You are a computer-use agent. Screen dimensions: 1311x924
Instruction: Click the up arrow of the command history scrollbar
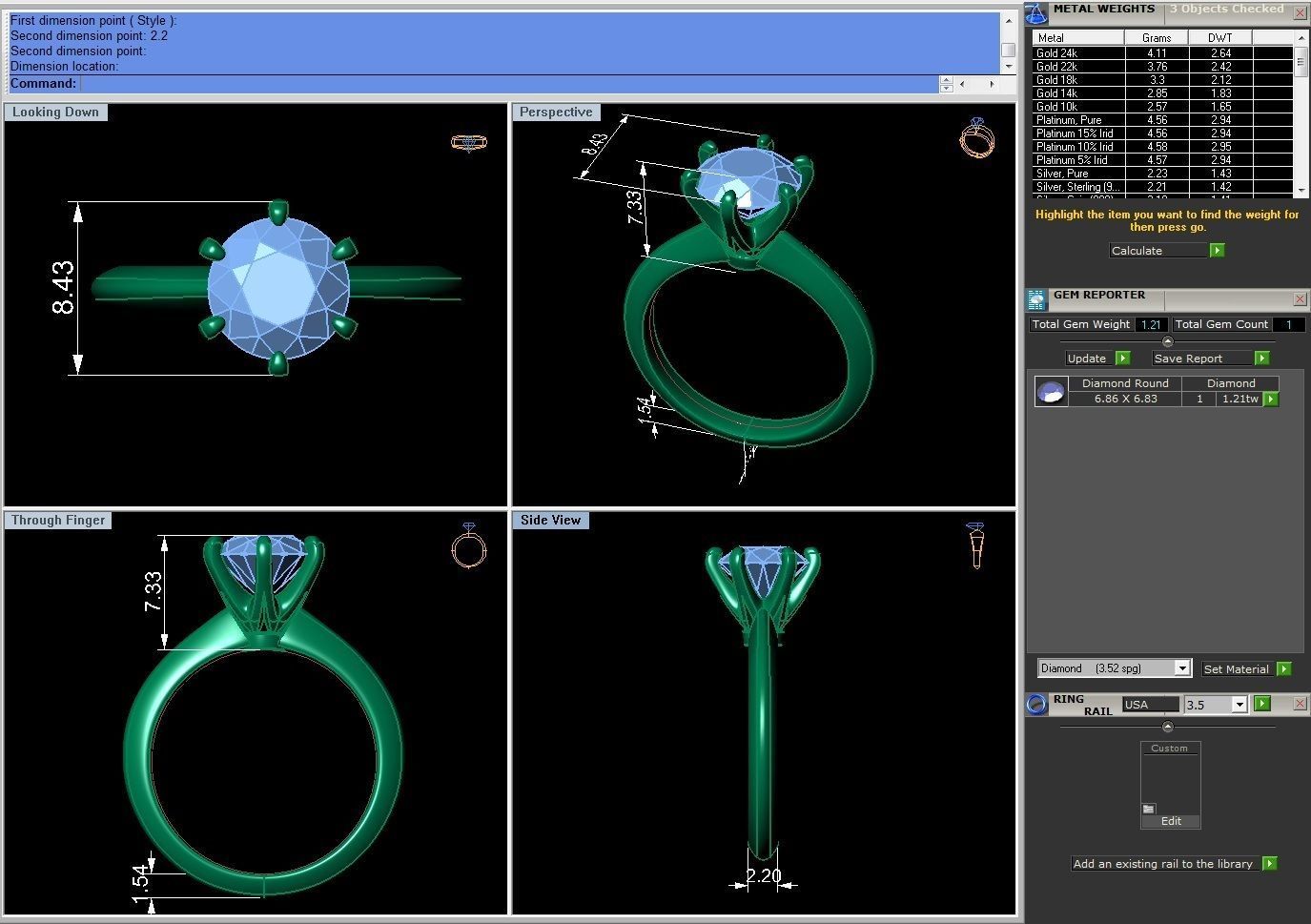coord(1008,19)
